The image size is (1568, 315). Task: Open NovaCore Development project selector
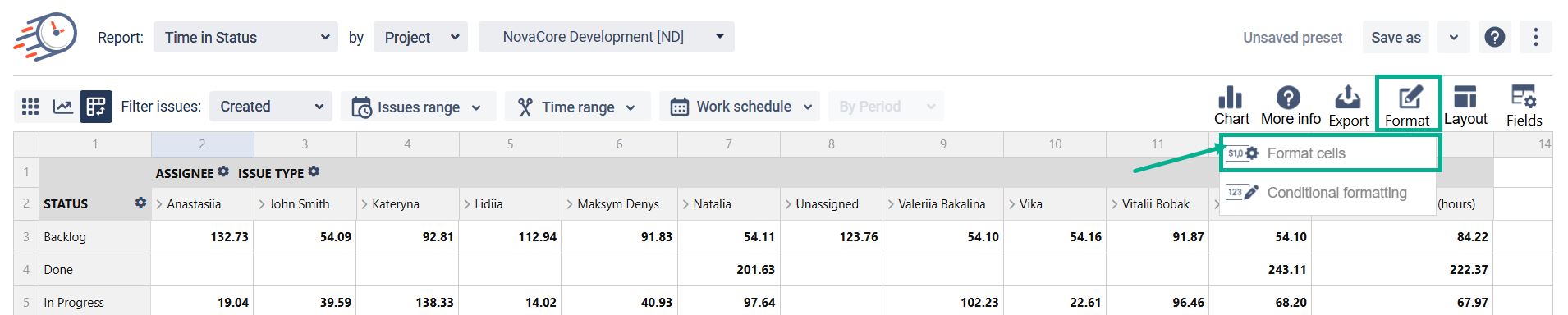pos(606,37)
